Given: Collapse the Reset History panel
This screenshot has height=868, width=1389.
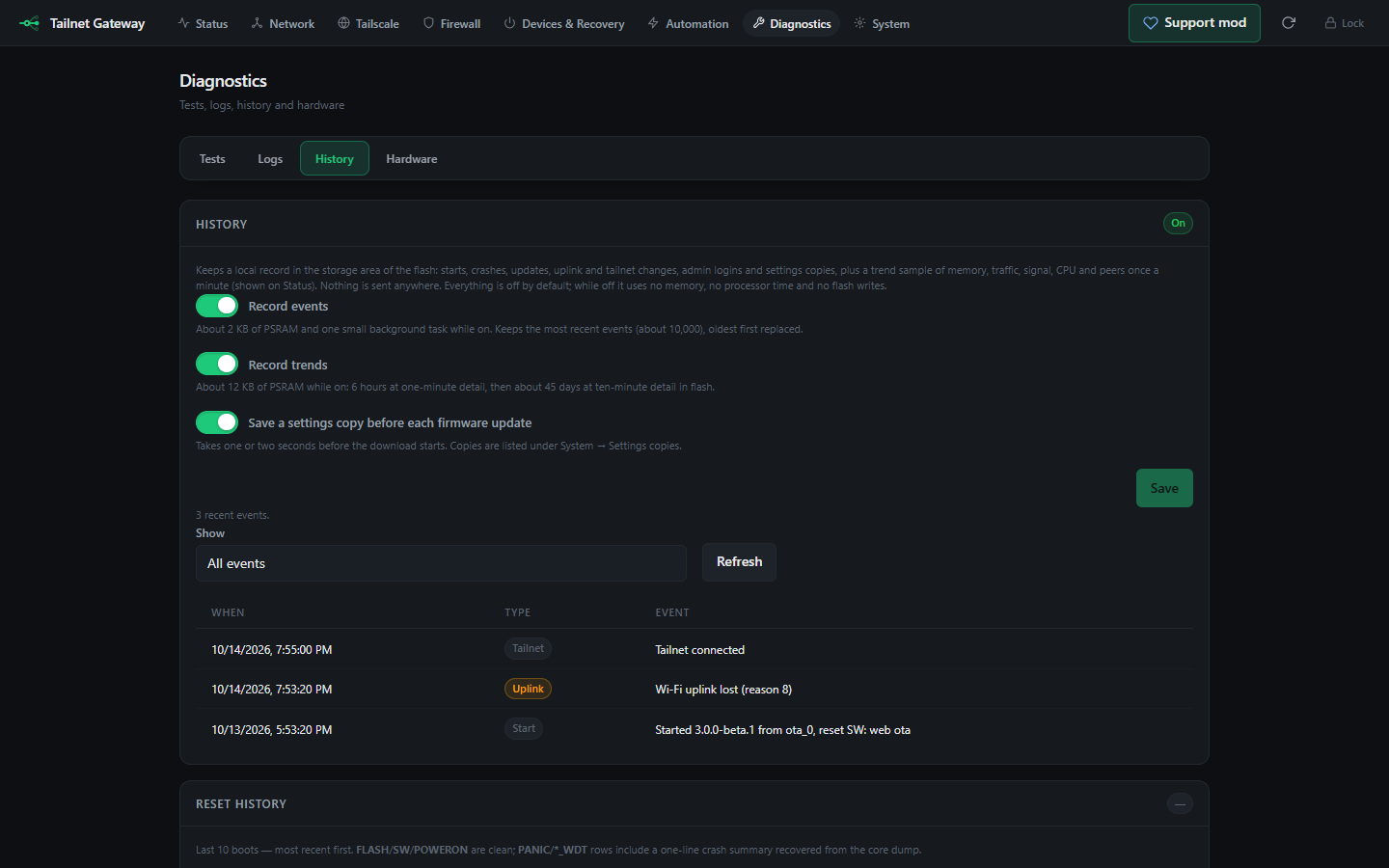Looking at the screenshot, I should [x=1180, y=803].
